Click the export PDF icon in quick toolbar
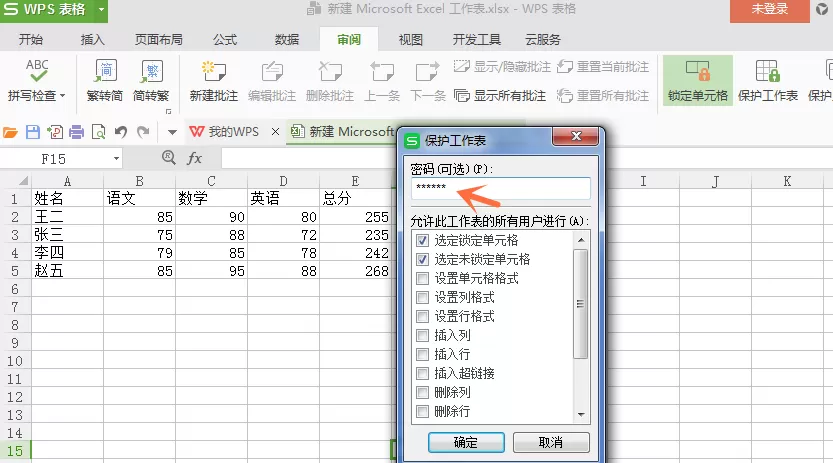The width and height of the screenshot is (833, 463). (x=55, y=132)
